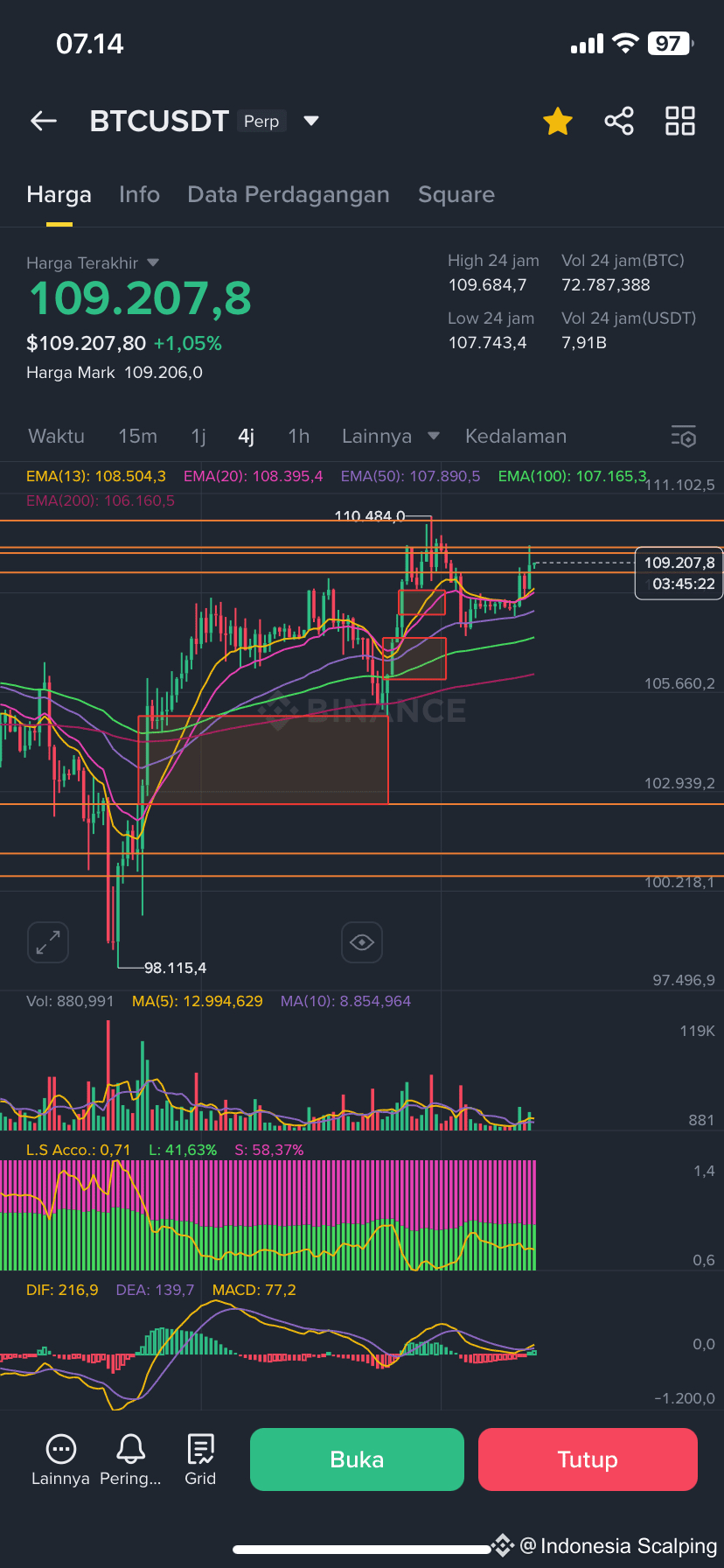Tap the large last price 109.207,8
The image size is (724, 1568).
[x=140, y=298]
